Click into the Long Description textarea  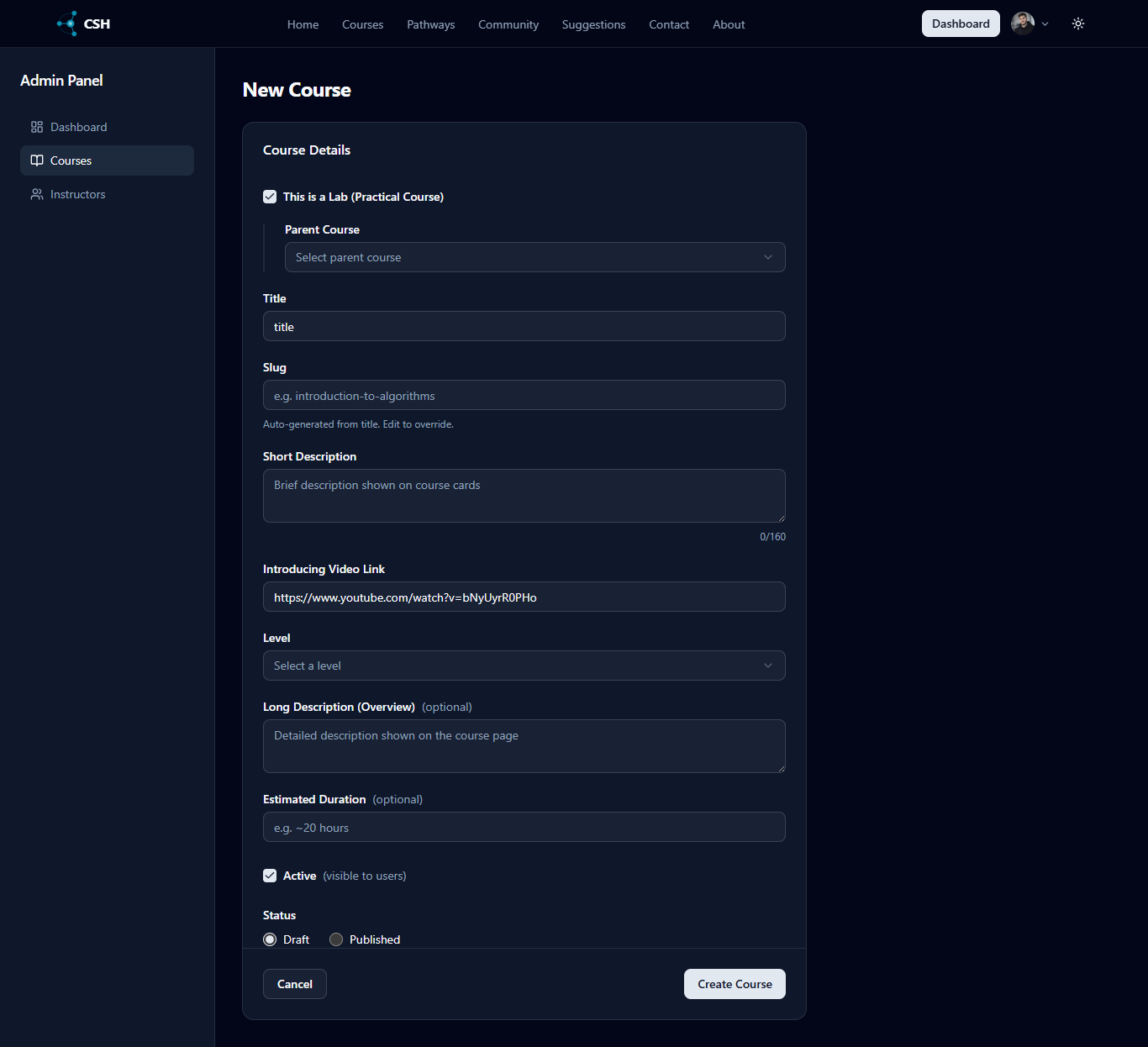524,746
